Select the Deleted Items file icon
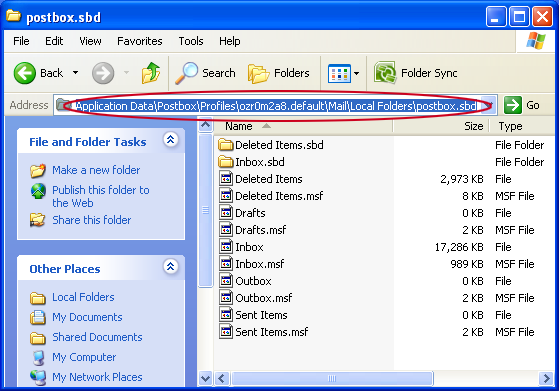This screenshot has height=391, width=559. (226, 179)
